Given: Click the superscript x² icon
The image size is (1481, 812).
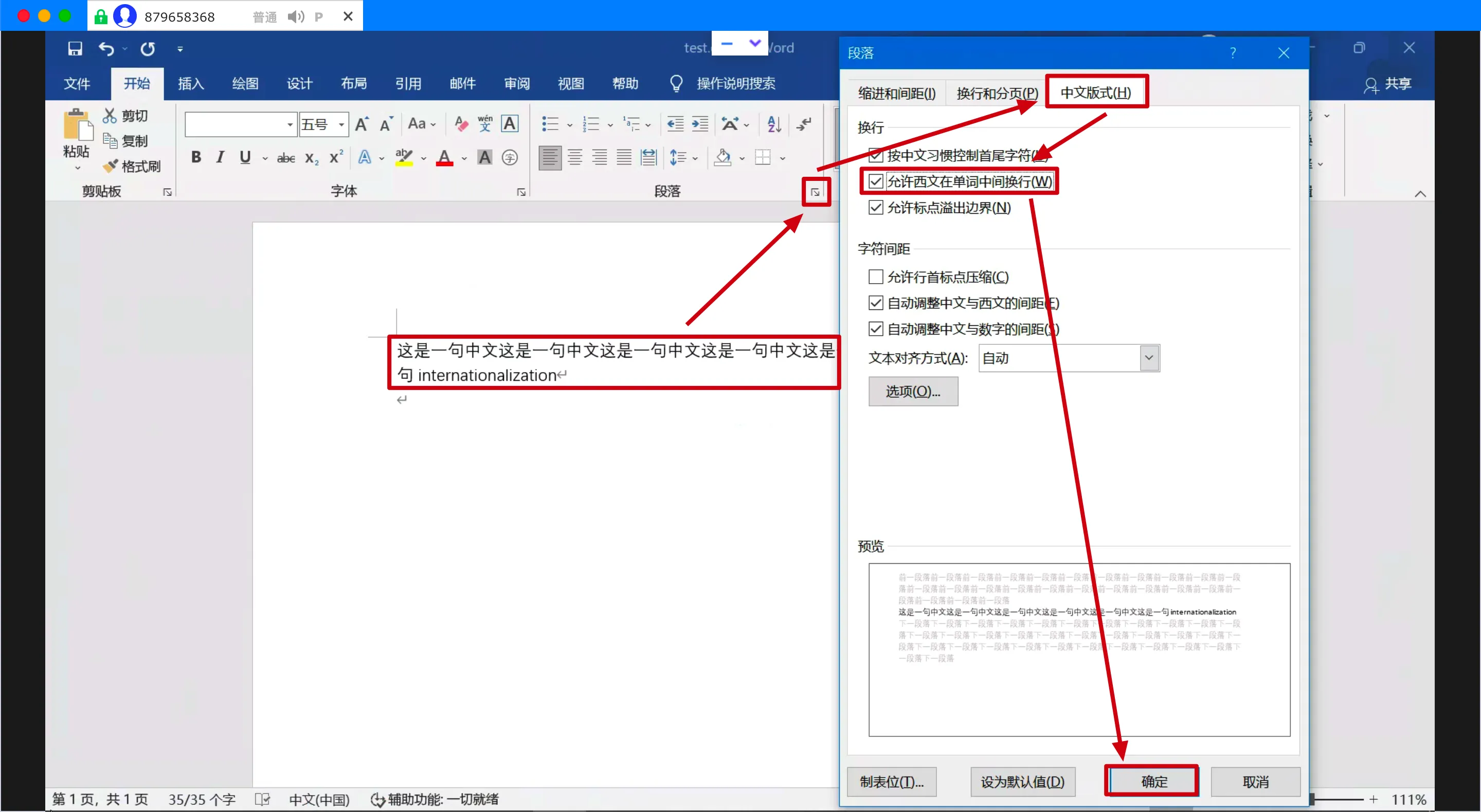Looking at the screenshot, I should [336, 157].
